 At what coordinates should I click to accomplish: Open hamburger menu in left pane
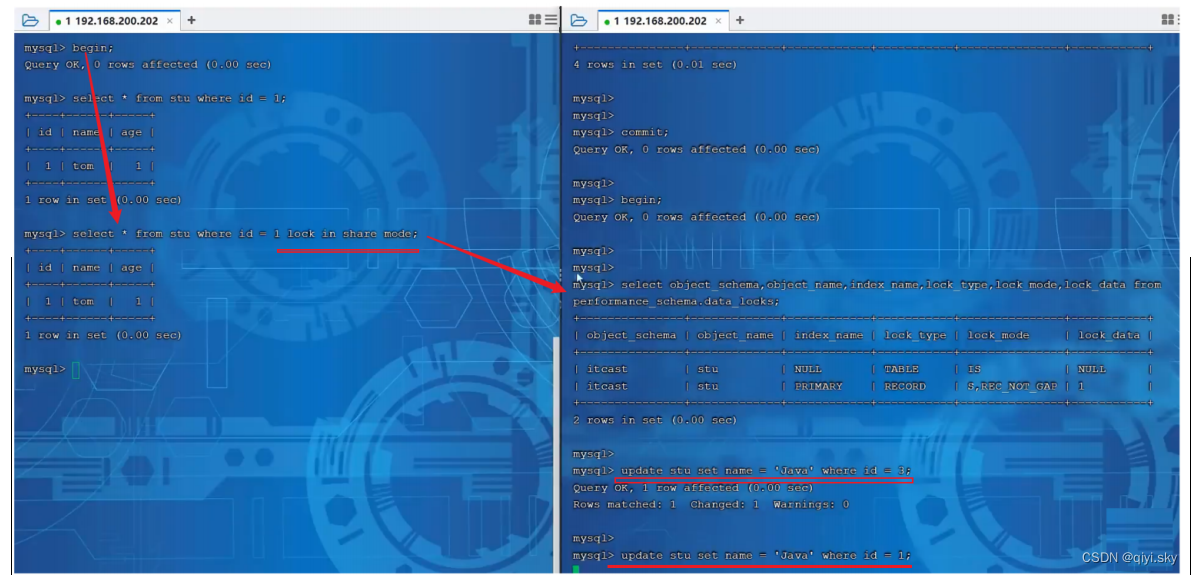pos(551,21)
